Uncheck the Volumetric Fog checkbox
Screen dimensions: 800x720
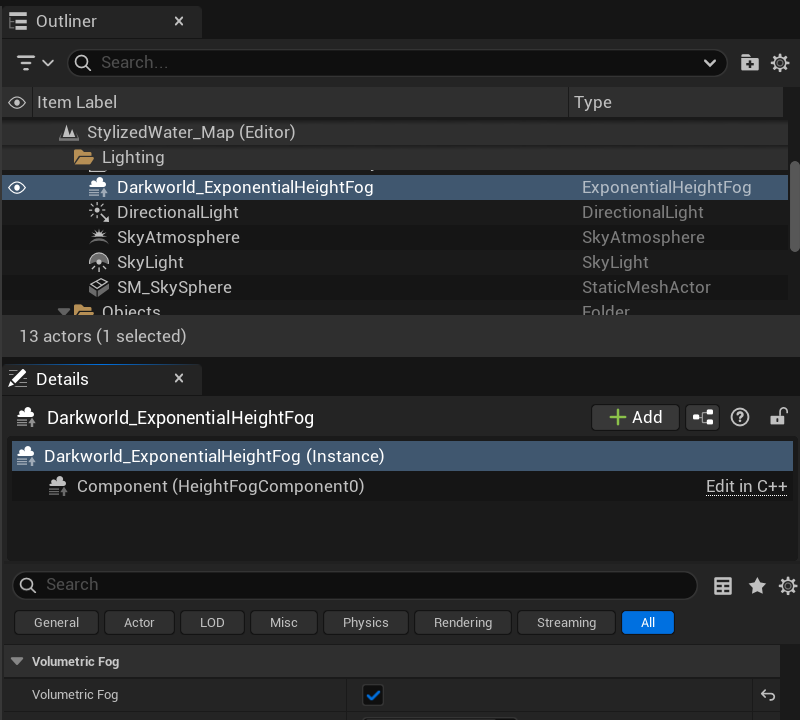click(x=373, y=695)
